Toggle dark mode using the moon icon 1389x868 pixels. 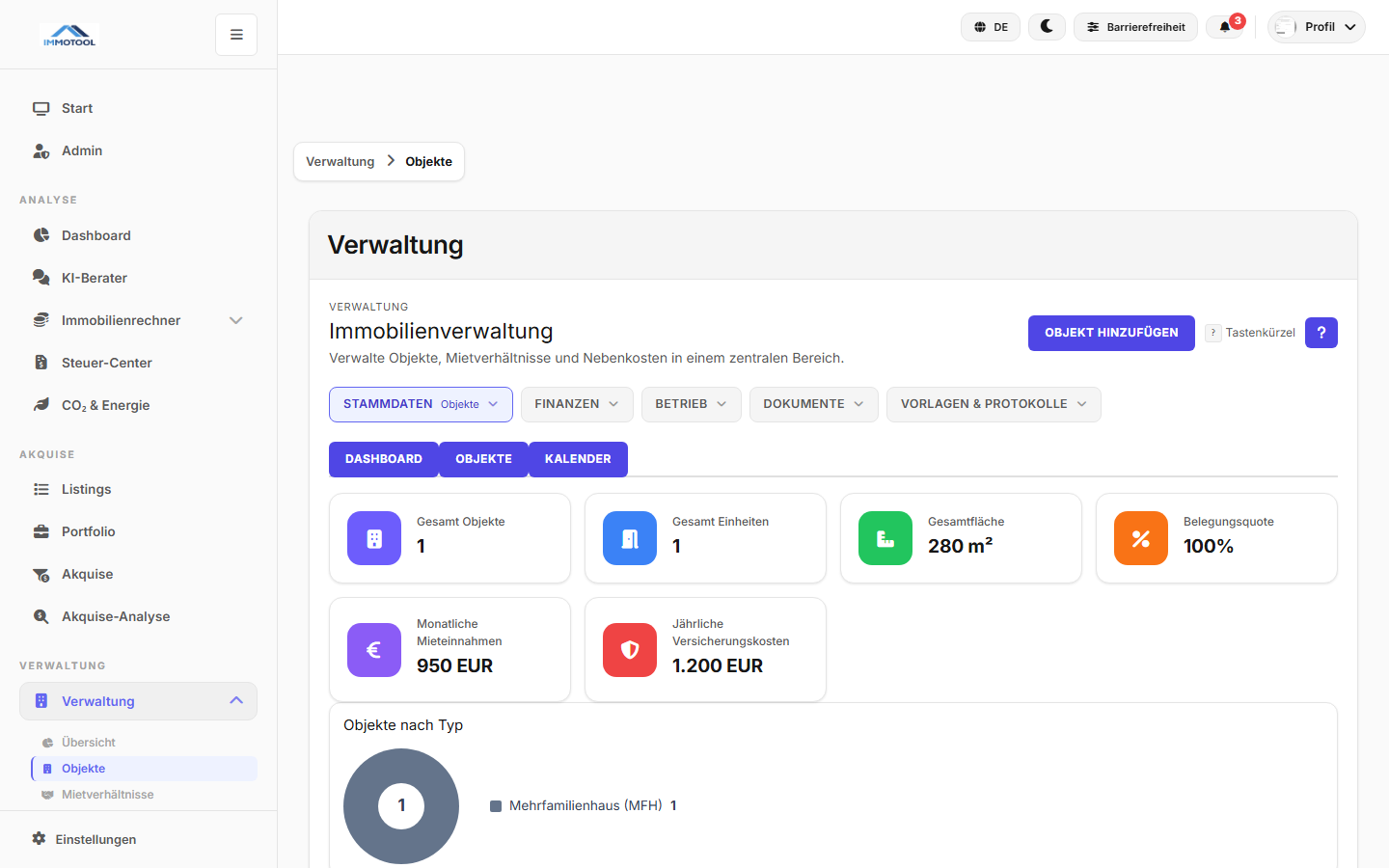click(1047, 26)
